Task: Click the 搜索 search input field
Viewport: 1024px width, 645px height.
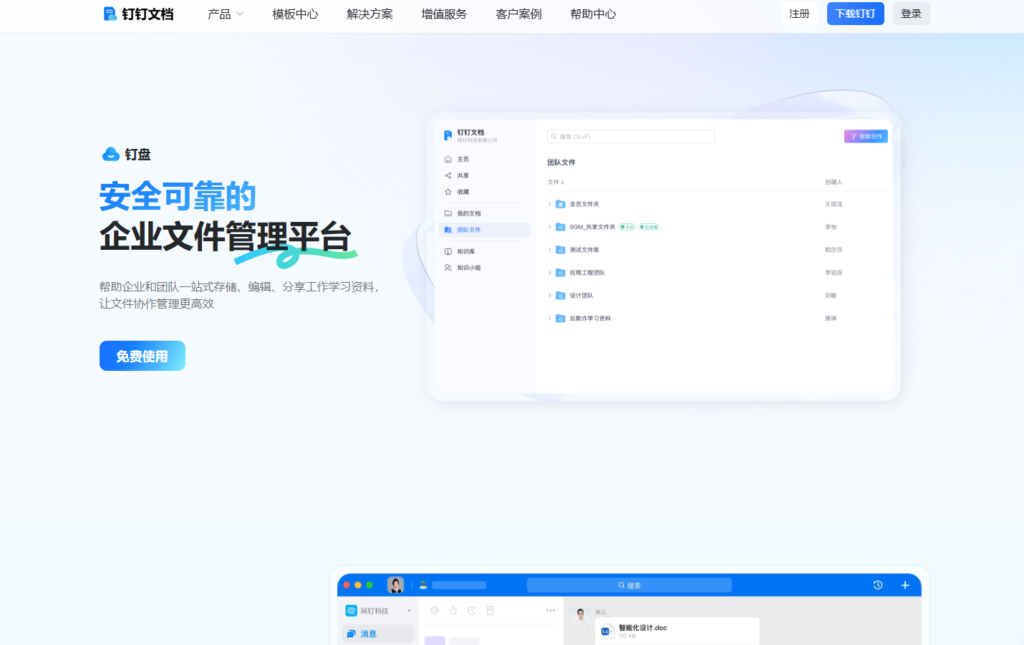Action: click(631, 135)
